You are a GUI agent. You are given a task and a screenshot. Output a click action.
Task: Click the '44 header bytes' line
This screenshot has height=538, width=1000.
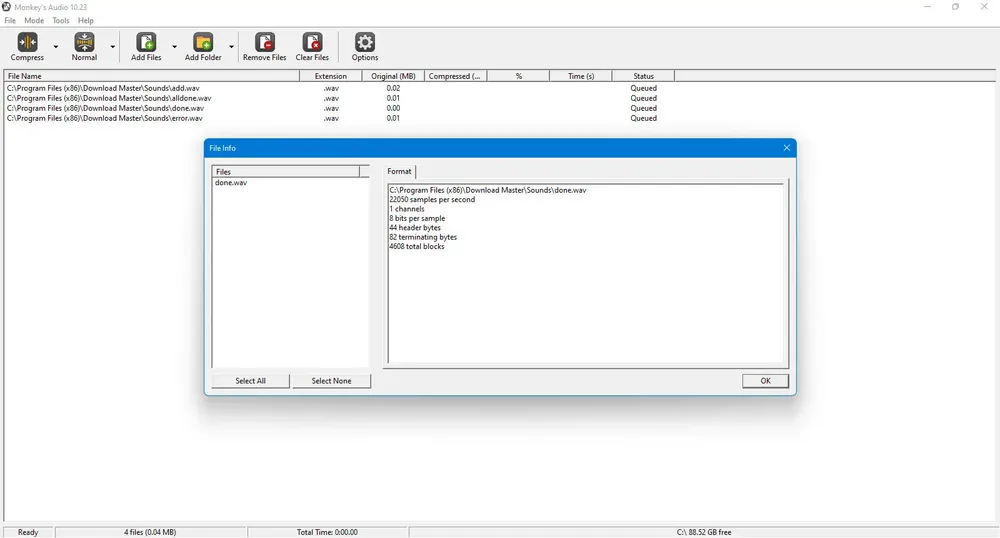point(415,228)
